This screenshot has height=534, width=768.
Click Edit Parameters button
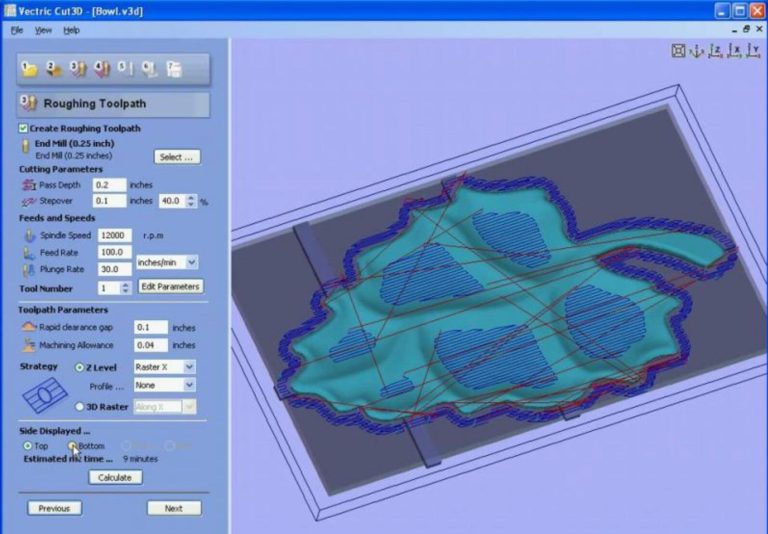point(170,287)
